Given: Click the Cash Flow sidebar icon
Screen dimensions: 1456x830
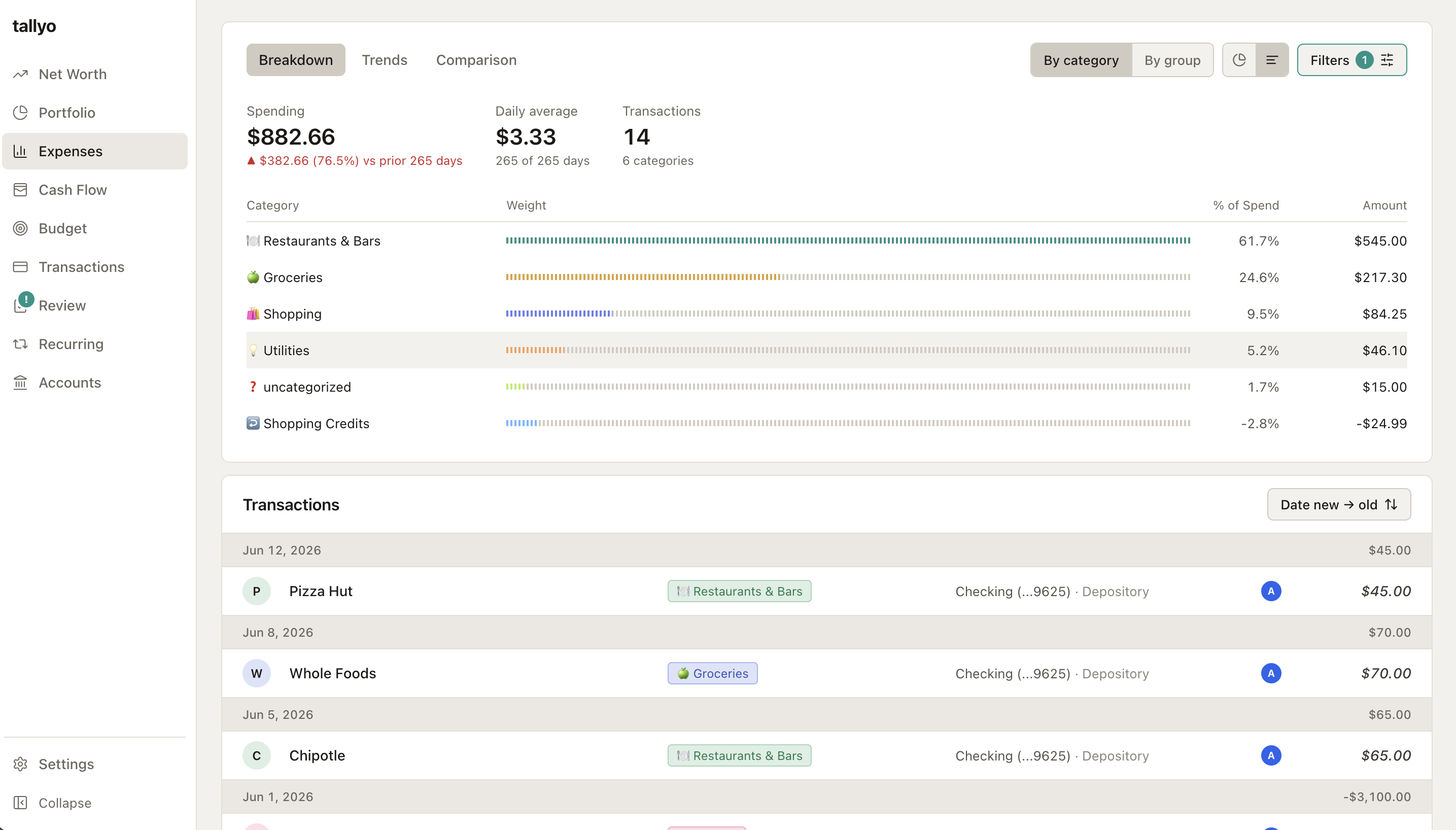Looking at the screenshot, I should point(20,190).
